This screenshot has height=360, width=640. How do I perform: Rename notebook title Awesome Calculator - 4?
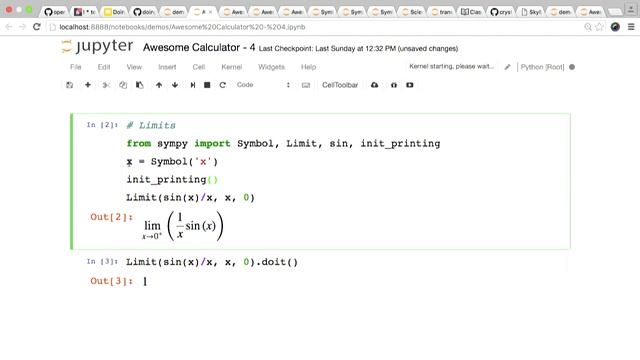click(x=199, y=47)
